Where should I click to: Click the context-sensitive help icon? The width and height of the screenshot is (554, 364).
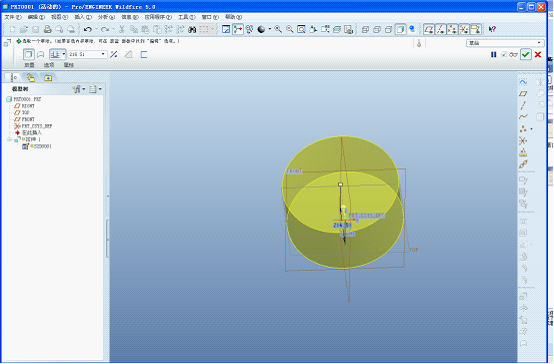click(x=492, y=29)
